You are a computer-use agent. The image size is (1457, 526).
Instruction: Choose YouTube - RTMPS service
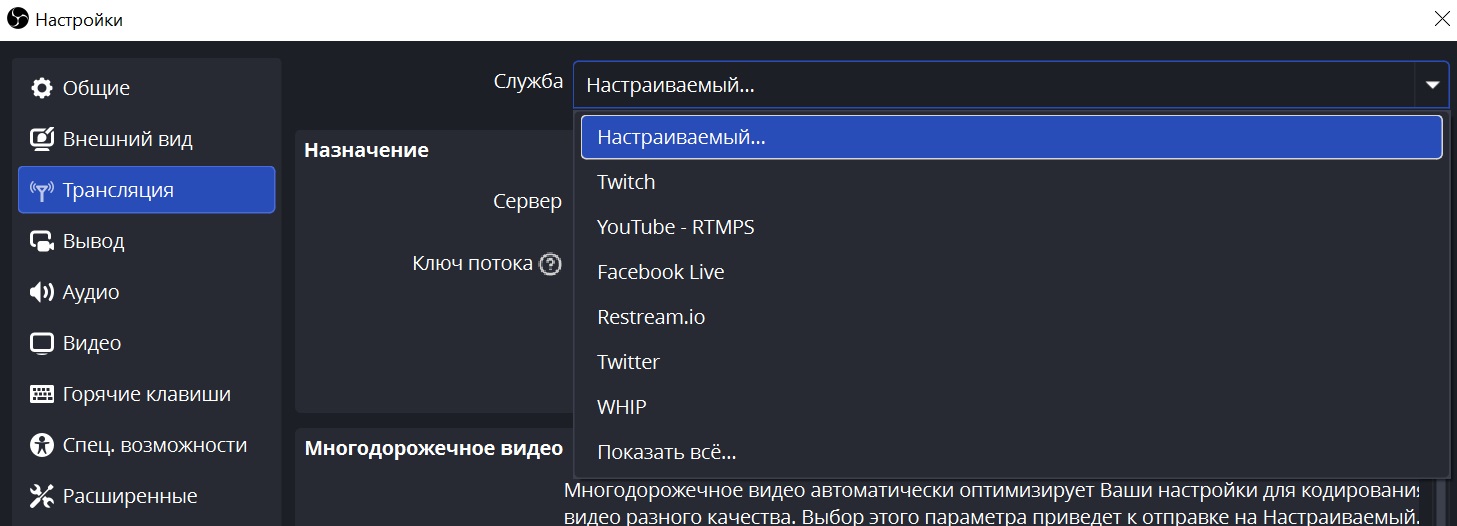pyautogui.click(x=675, y=227)
